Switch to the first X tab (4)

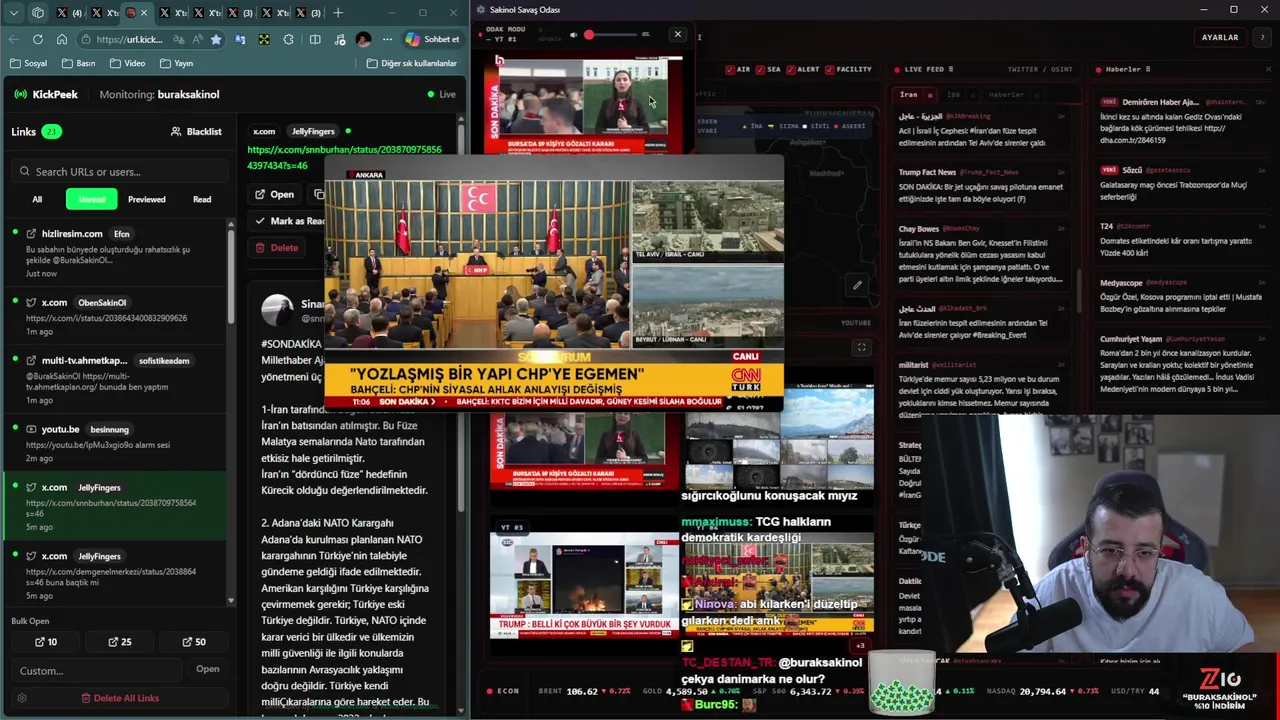69,13
